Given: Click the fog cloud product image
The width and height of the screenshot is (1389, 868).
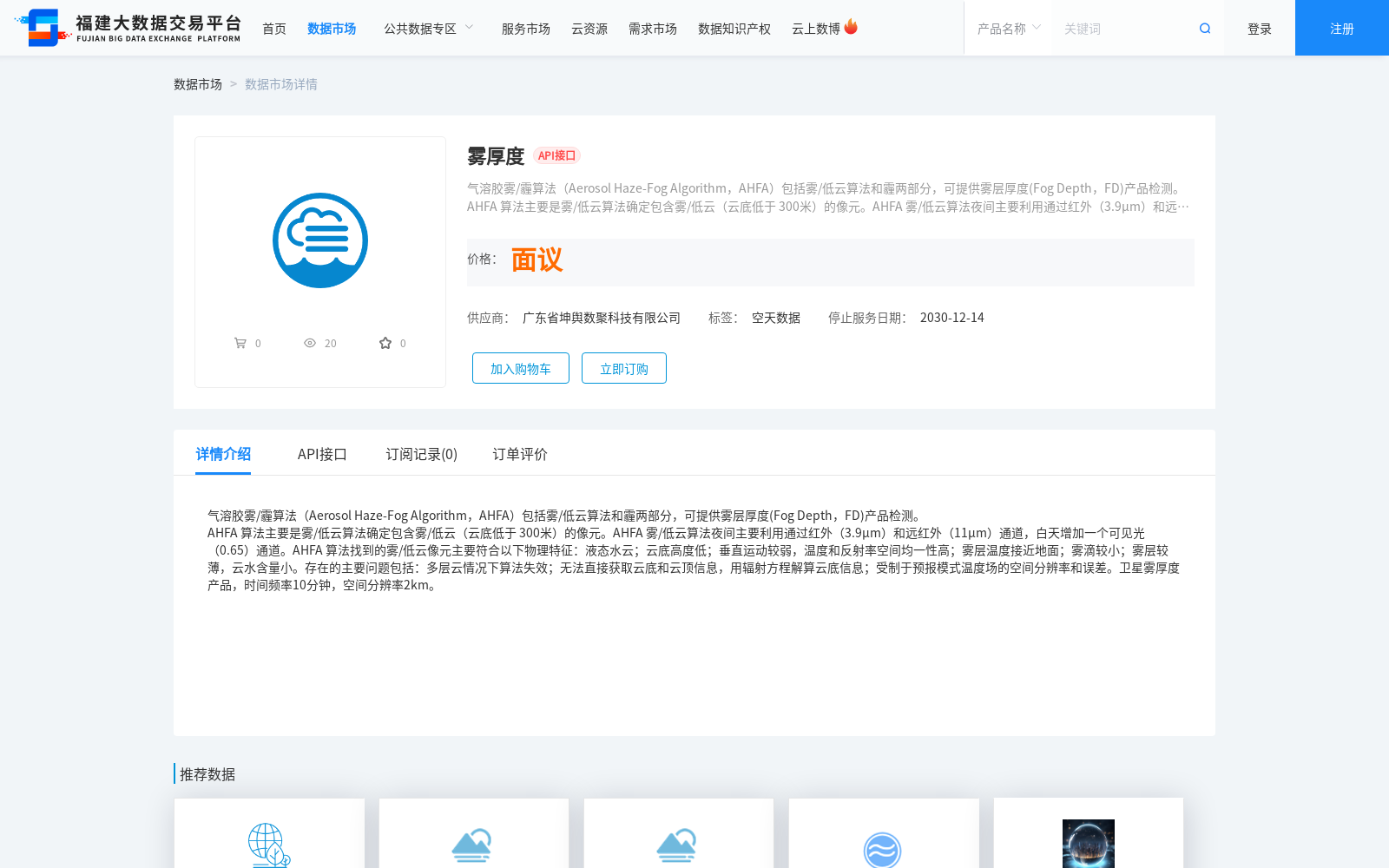Looking at the screenshot, I should coord(320,240).
